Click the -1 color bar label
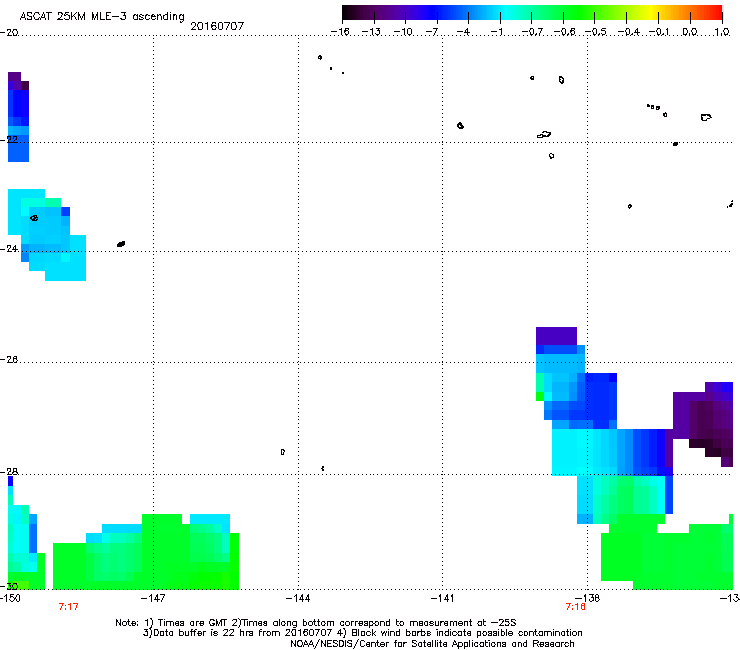740x650 pixels. point(496,32)
